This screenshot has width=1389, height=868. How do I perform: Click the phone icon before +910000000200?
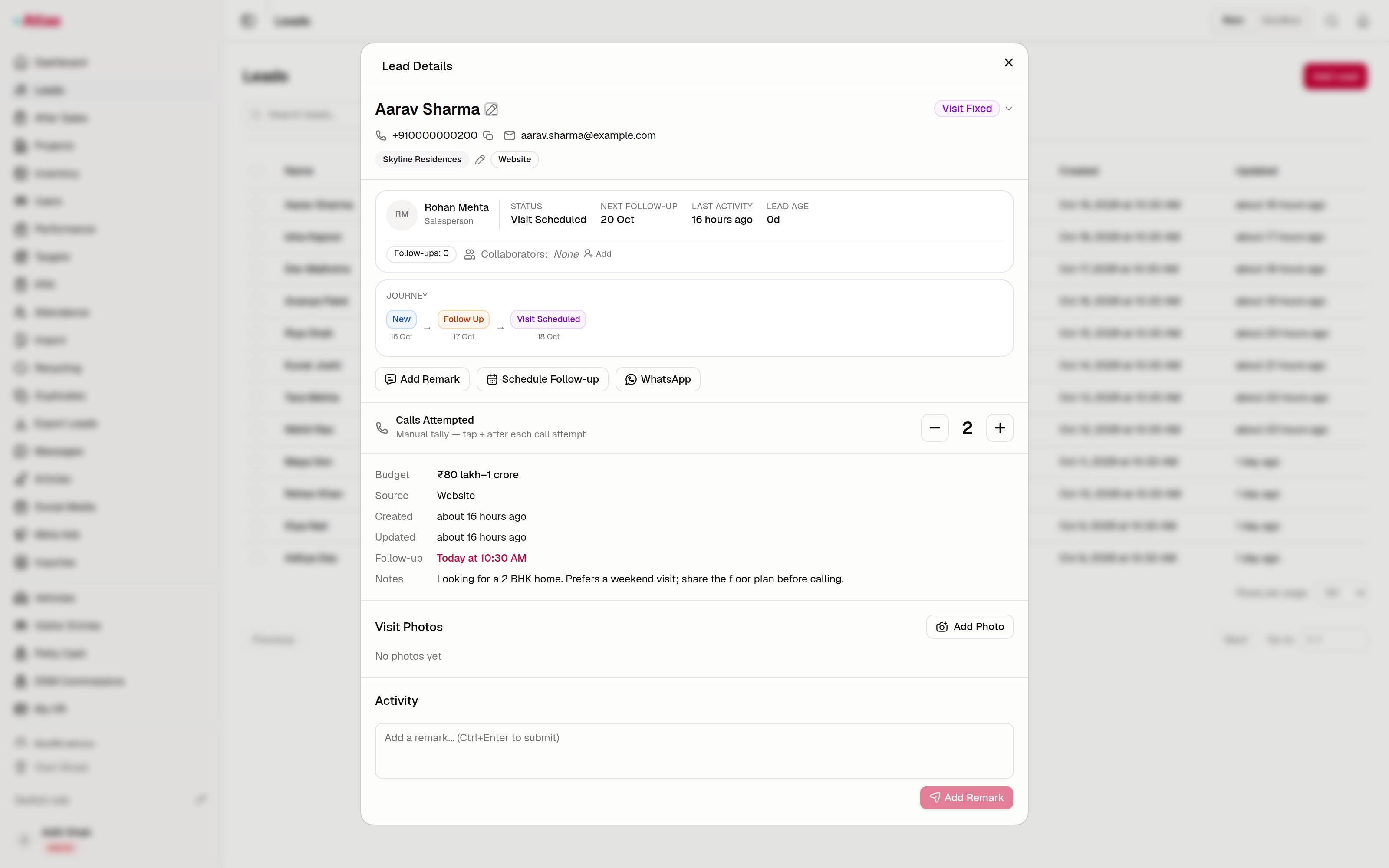381,135
